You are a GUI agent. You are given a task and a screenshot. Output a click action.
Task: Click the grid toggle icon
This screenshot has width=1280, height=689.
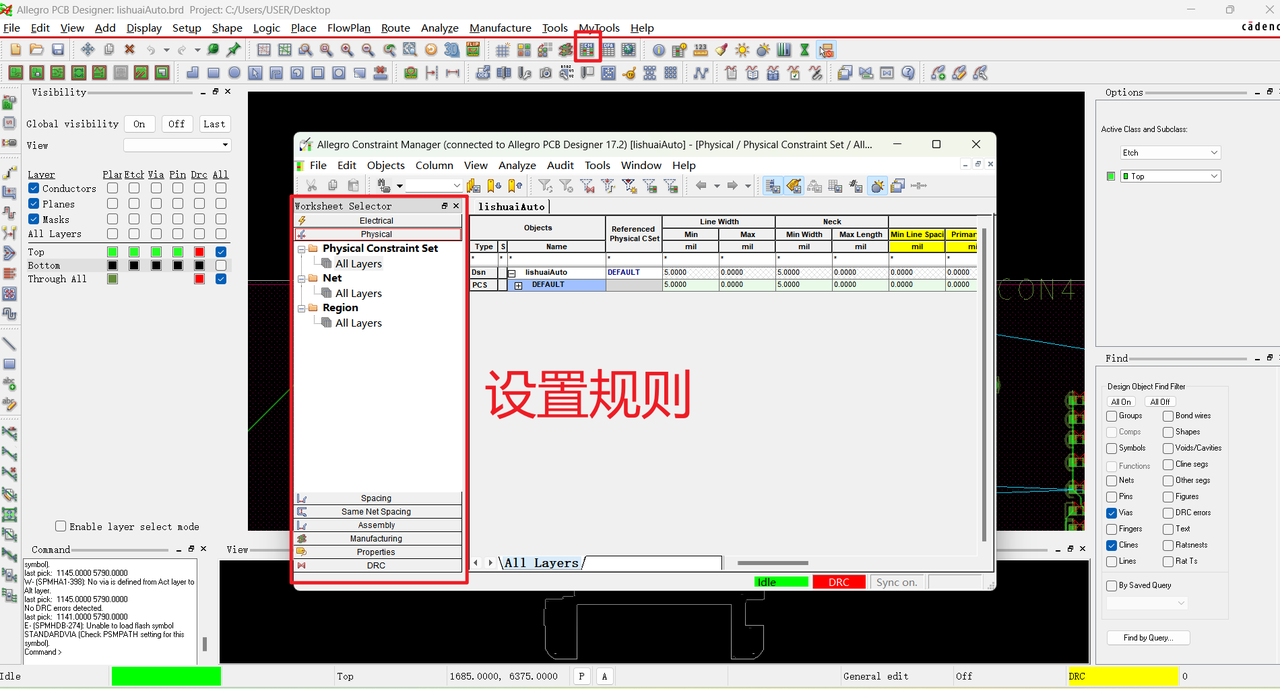(502, 49)
